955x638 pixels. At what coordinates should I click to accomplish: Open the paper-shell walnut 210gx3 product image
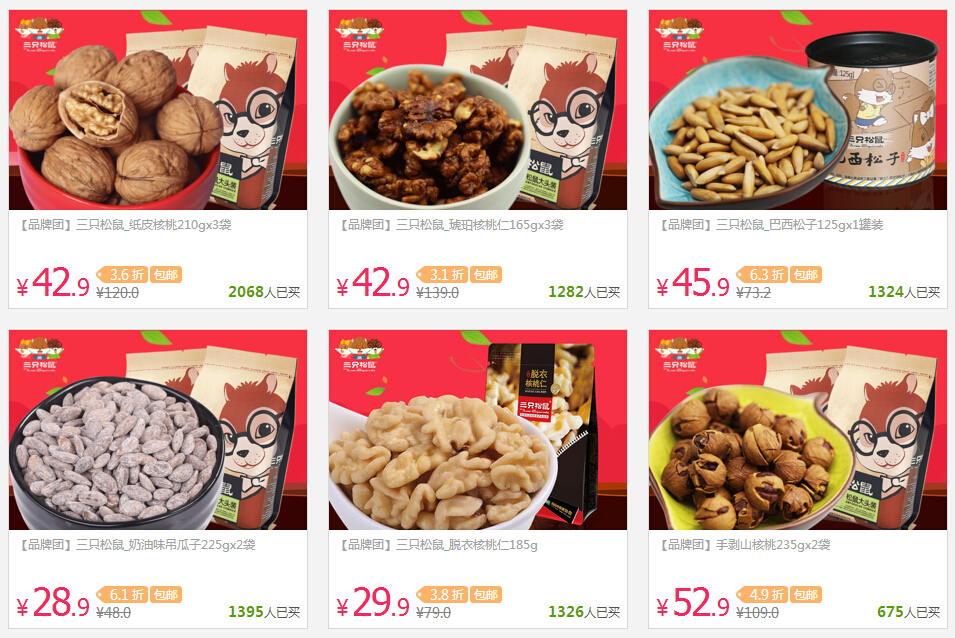point(158,110)
